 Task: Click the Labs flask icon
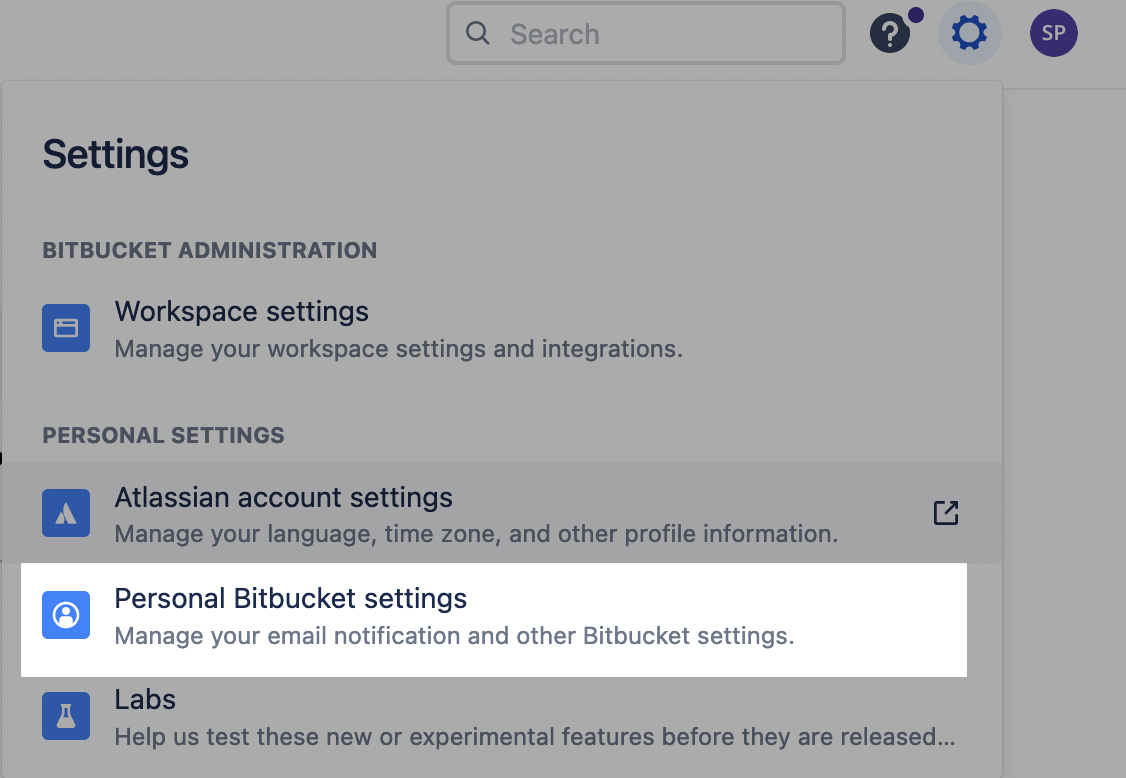pyautogui.click(x=66, y=716)
